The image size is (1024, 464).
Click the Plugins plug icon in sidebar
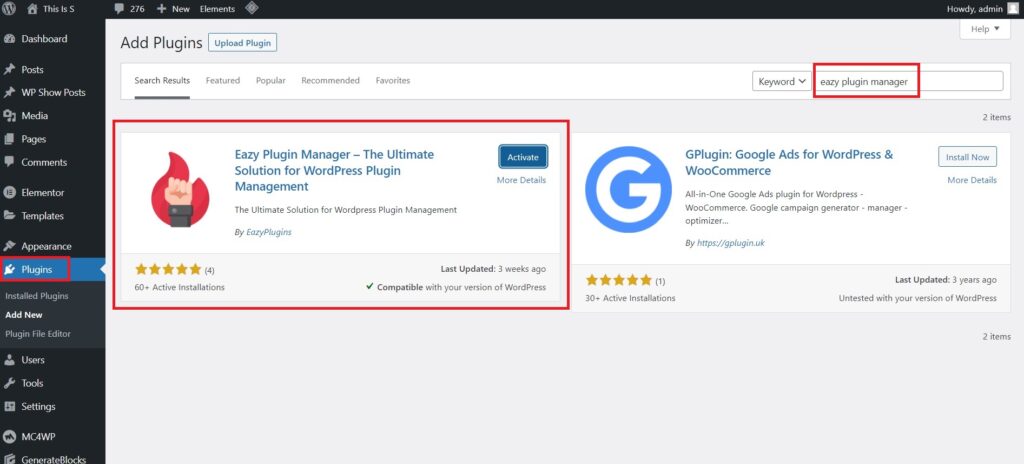point(9,269)
